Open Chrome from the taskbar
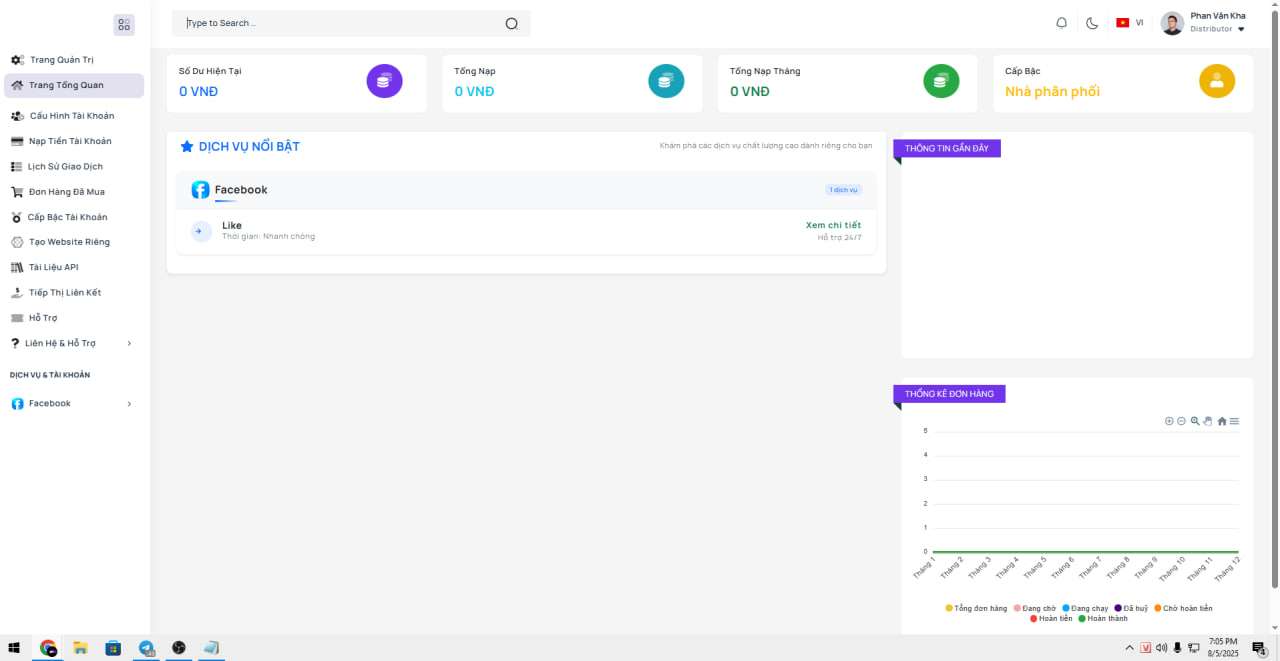The height and width of the screenshot is (661, 1280). [x=48, y=648]
